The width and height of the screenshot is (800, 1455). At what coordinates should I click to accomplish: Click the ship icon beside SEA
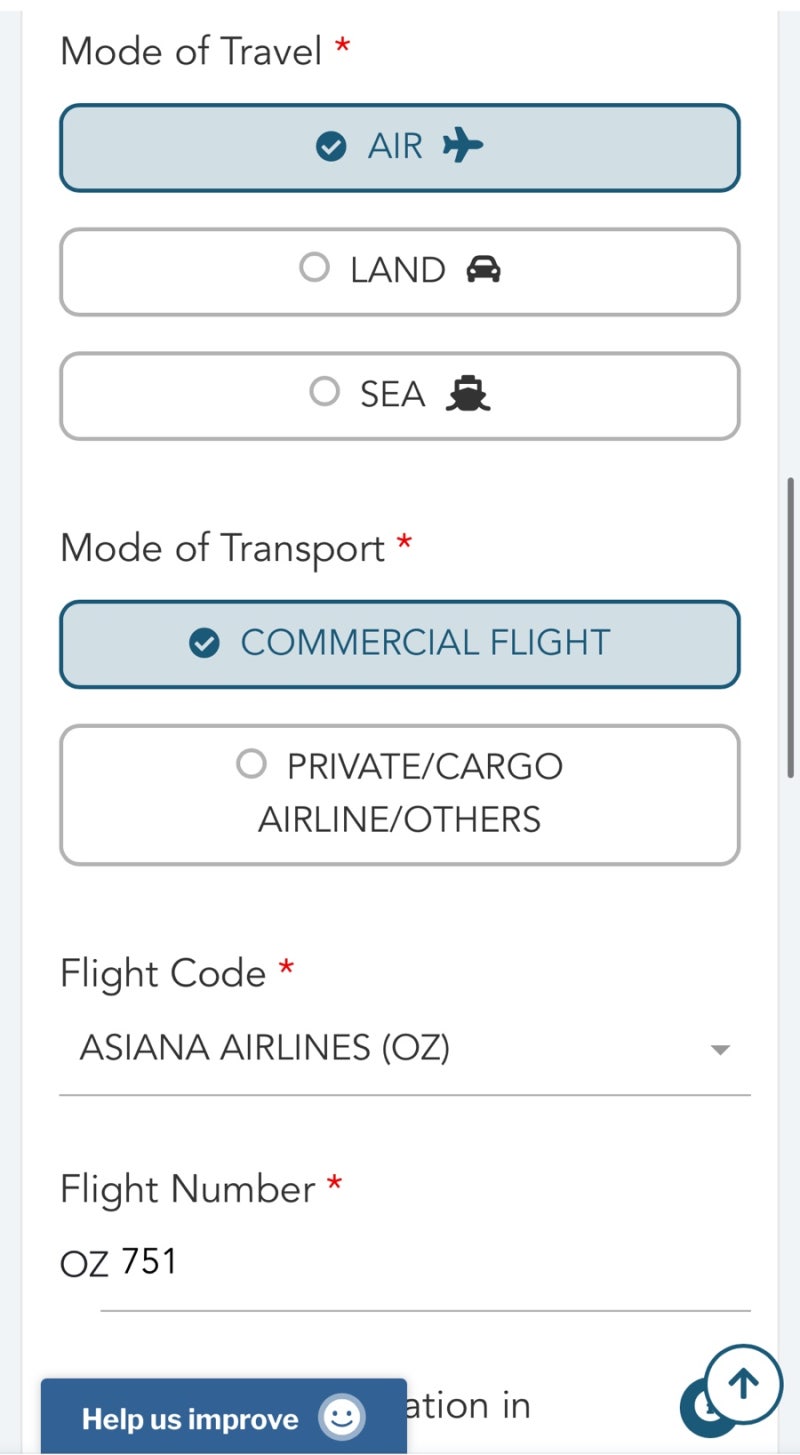coord(468,394)
